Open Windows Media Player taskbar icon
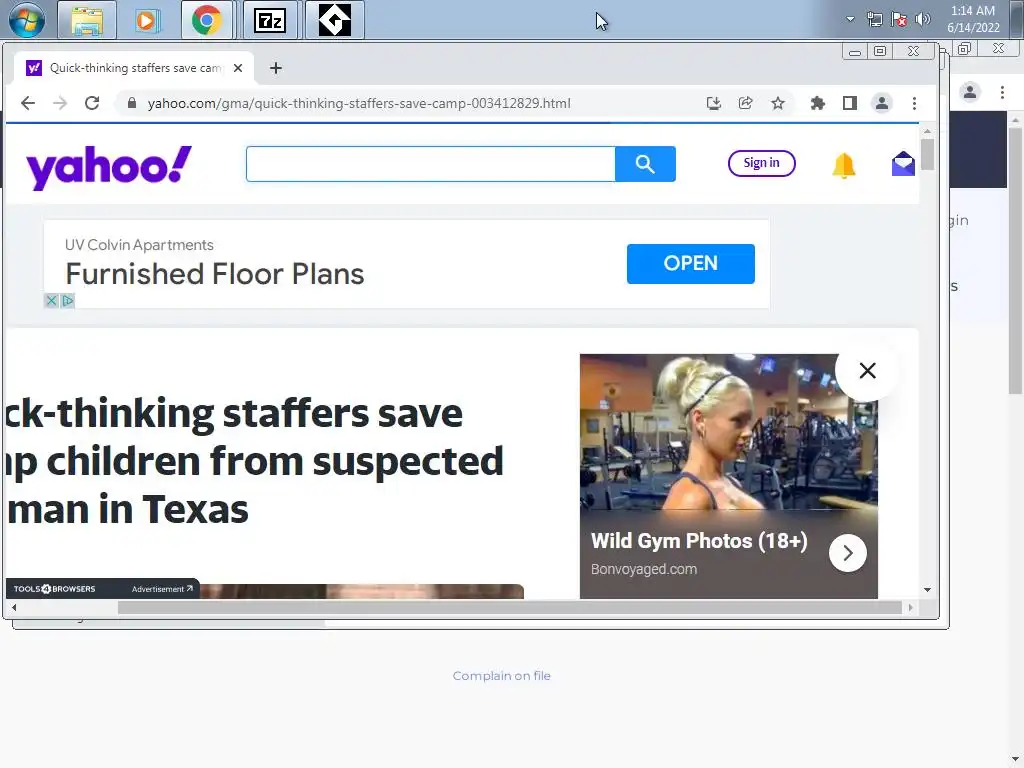 pos(147,20)
